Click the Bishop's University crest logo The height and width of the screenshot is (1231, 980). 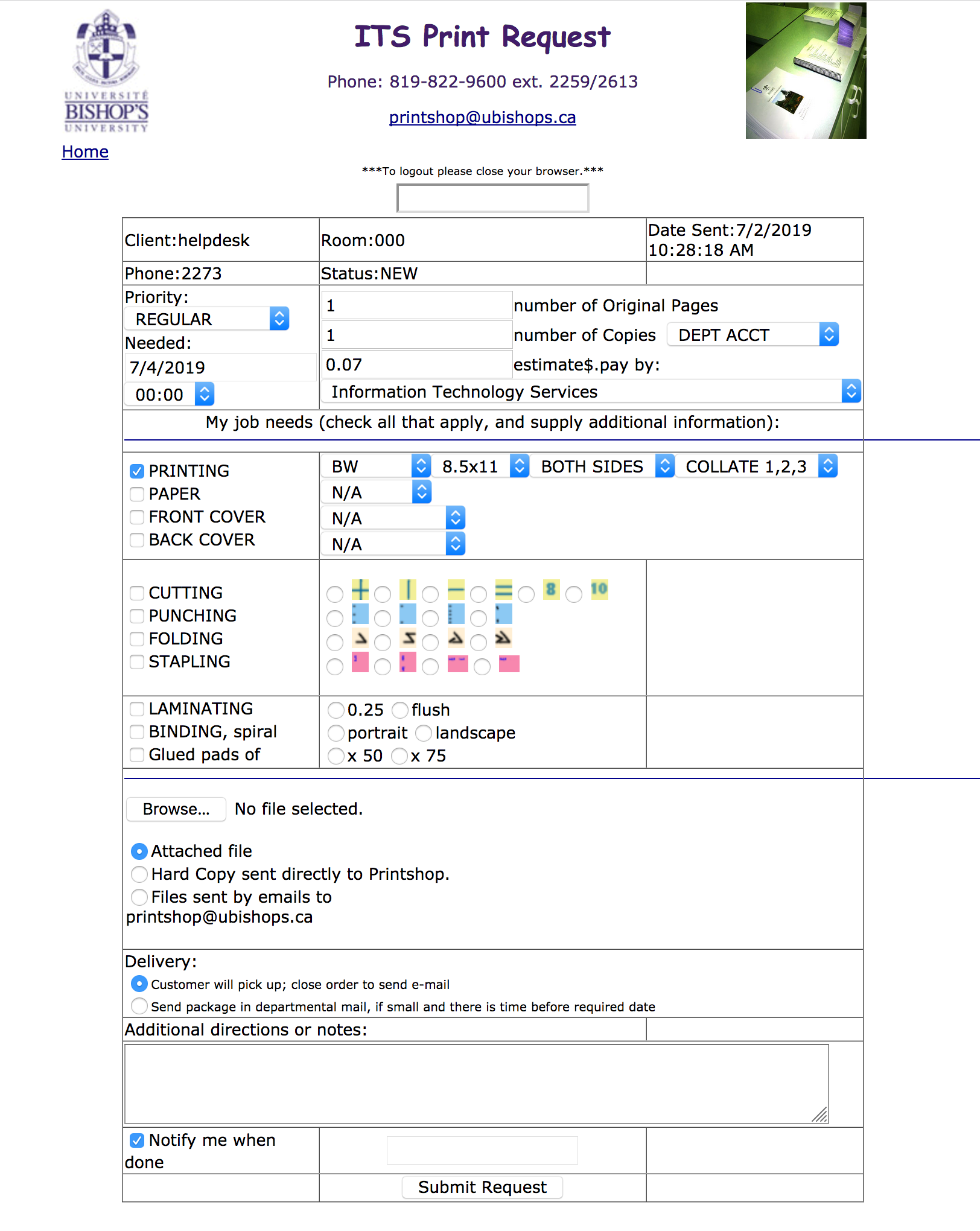coord(106,71)
